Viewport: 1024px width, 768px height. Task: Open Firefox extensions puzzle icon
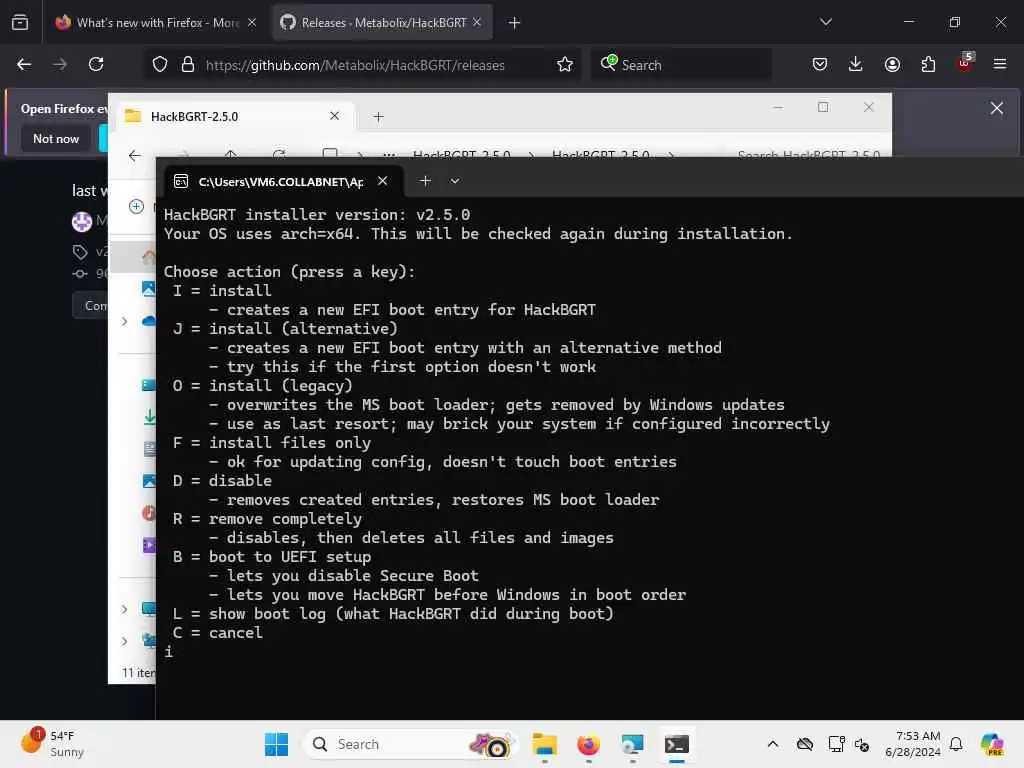[x=928, y=64]
